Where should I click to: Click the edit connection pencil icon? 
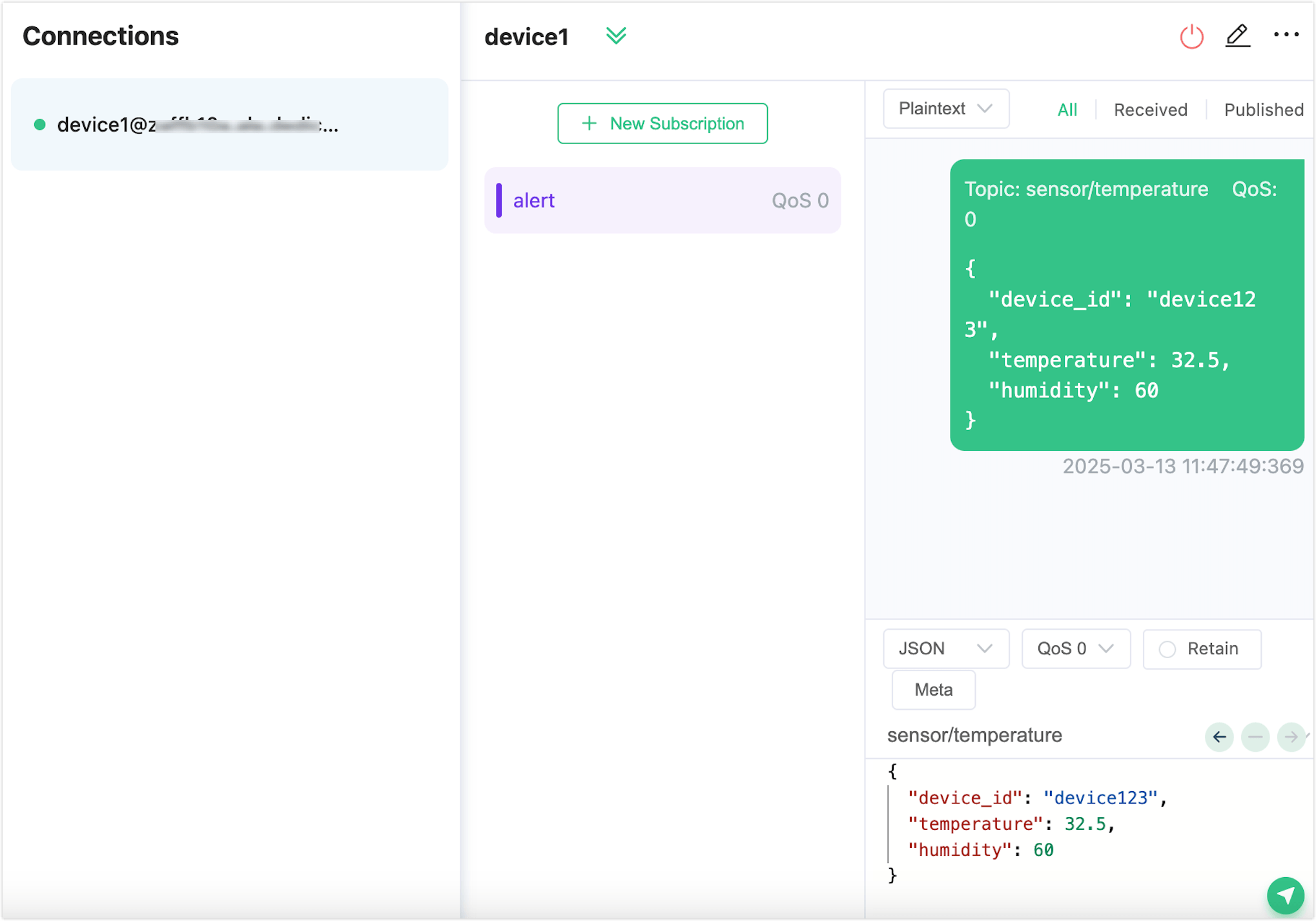1237,36
